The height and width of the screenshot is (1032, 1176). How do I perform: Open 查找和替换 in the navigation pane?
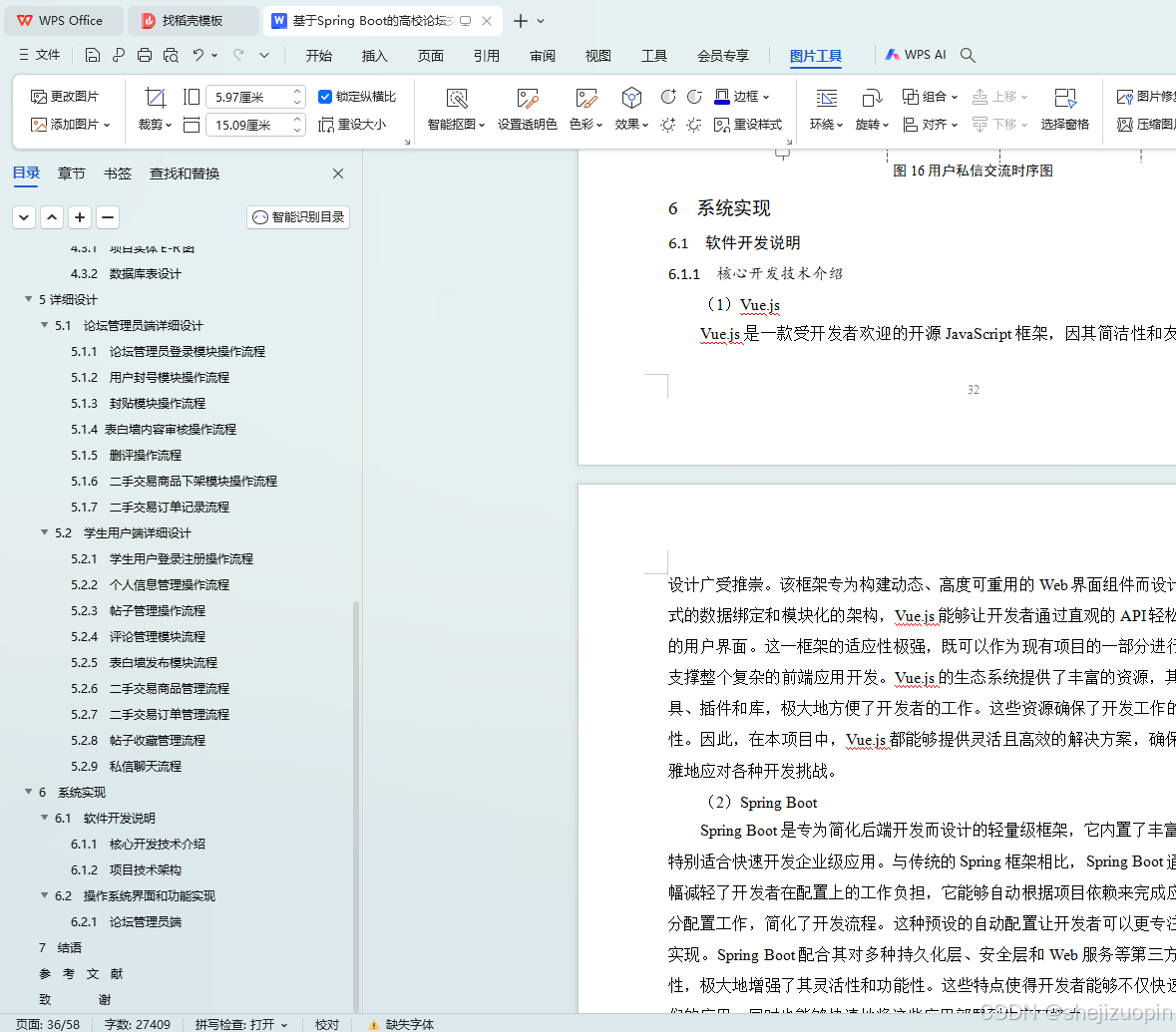point(185,174)
